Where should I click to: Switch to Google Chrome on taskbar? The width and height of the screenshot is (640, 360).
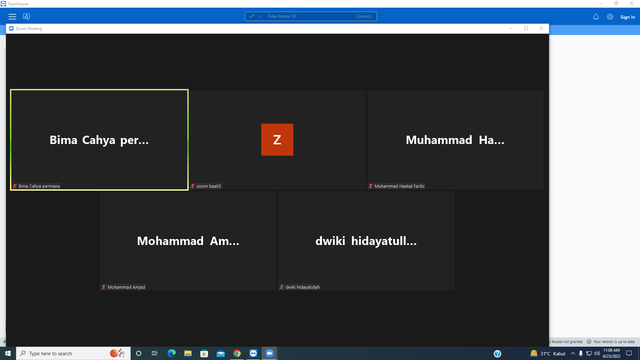pyautogui.click(x=237, y=353)
